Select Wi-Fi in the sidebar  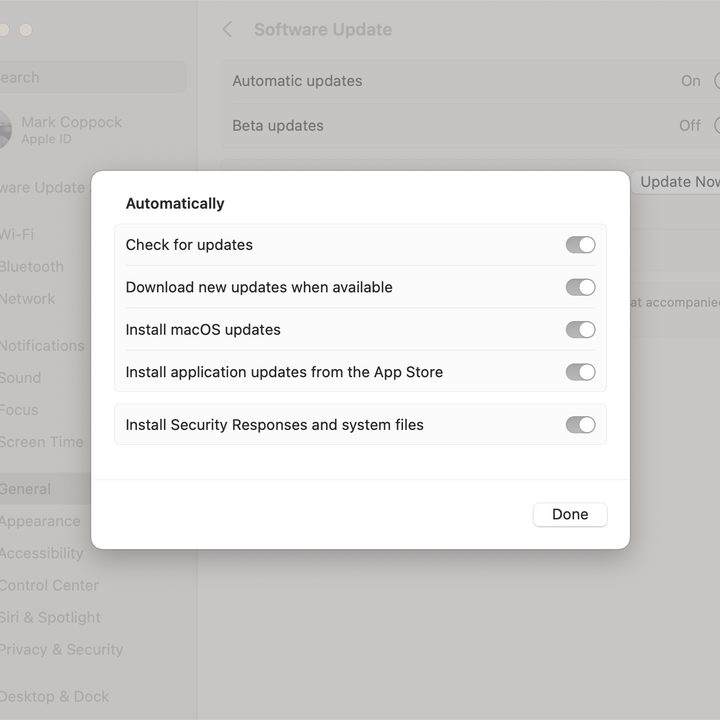tap(17, 235)
